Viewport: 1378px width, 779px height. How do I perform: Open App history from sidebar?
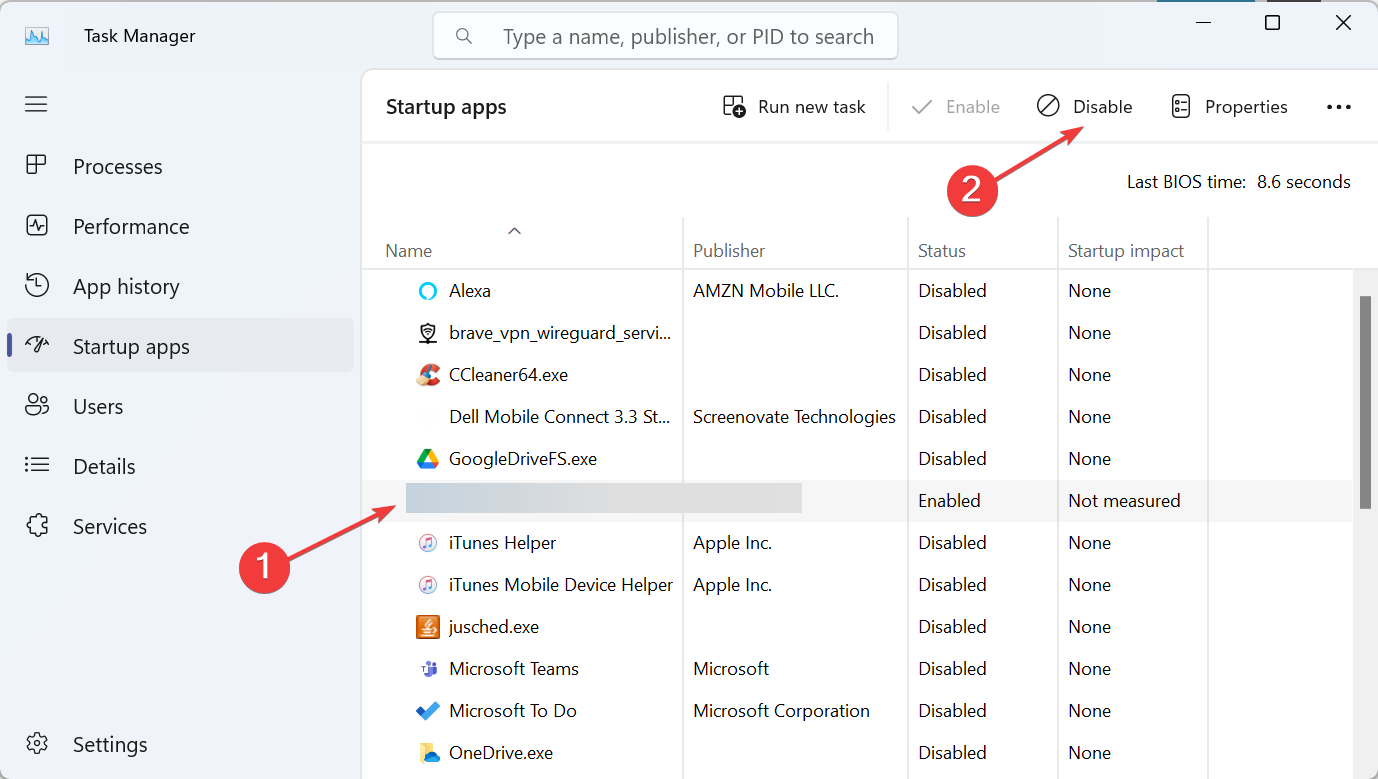(x=125, y=287)
